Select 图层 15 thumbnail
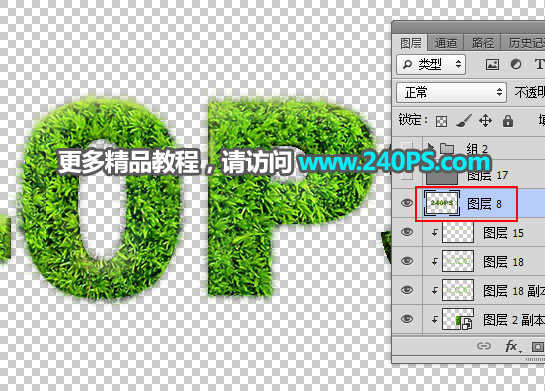545x391 pixels. [458, 232]
